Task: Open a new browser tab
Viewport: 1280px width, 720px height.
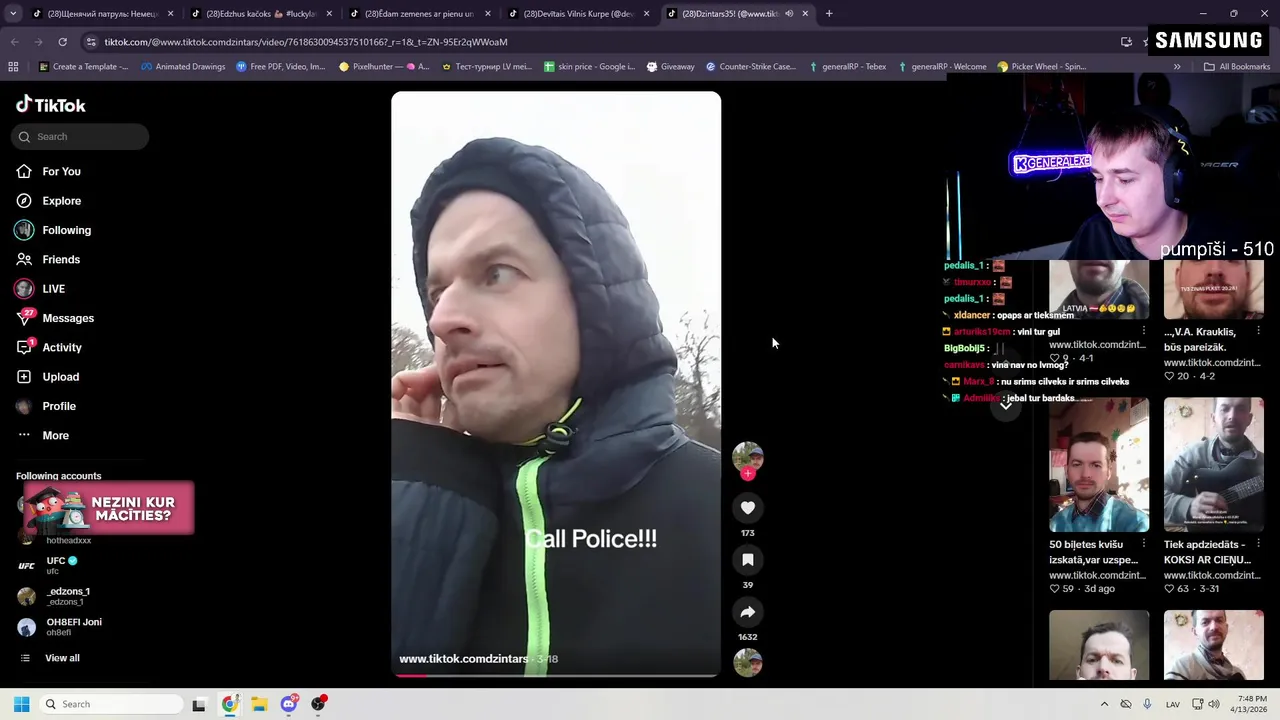Action: click(829, 14)
